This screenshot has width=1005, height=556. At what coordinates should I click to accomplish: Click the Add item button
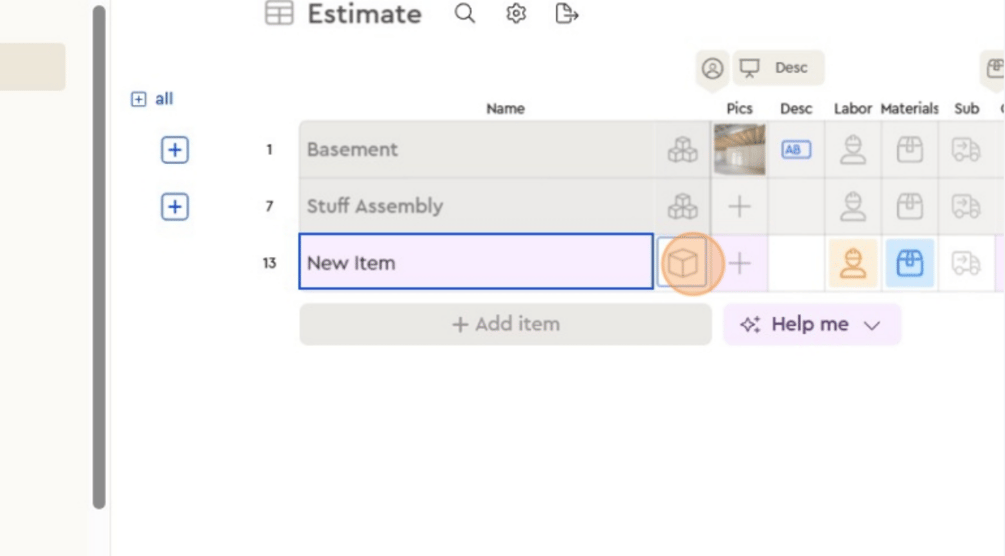(505, 324)
